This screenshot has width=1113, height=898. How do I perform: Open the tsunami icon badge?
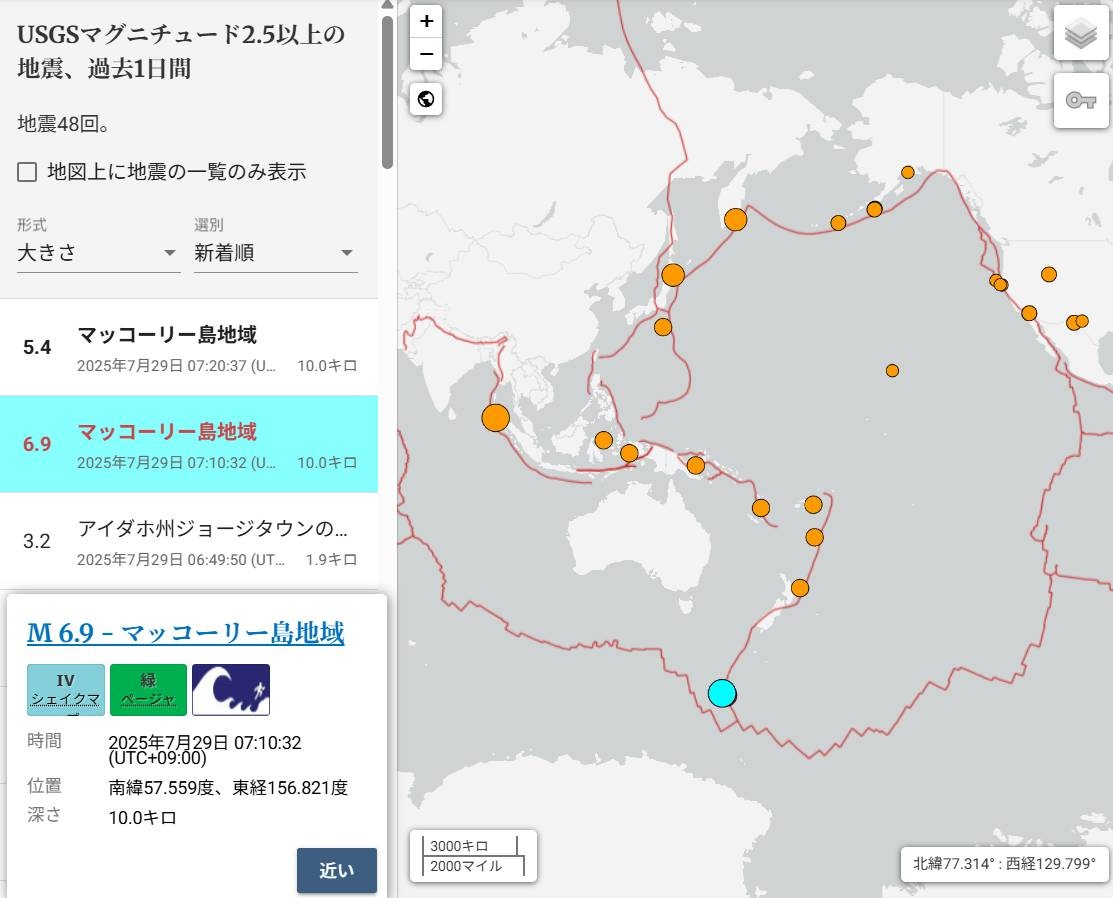[230, 690]
